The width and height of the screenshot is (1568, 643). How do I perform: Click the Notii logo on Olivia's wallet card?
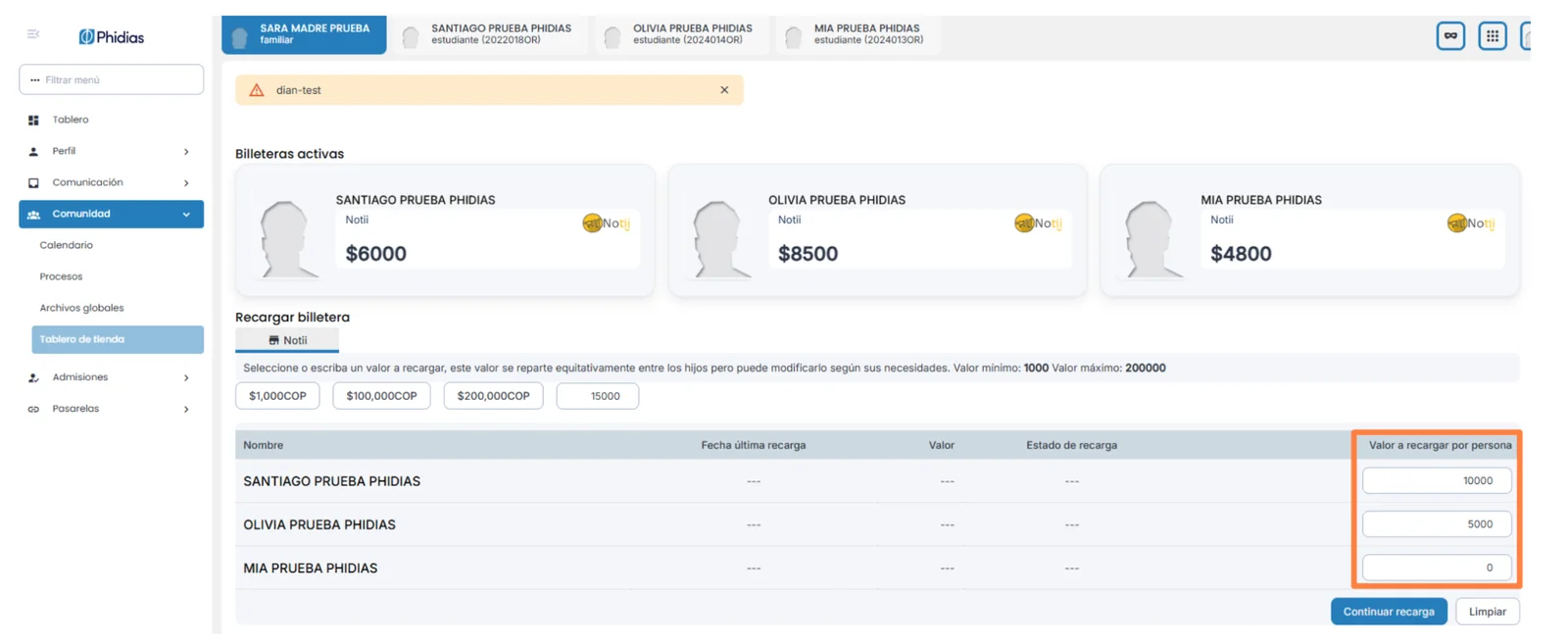1039,223
